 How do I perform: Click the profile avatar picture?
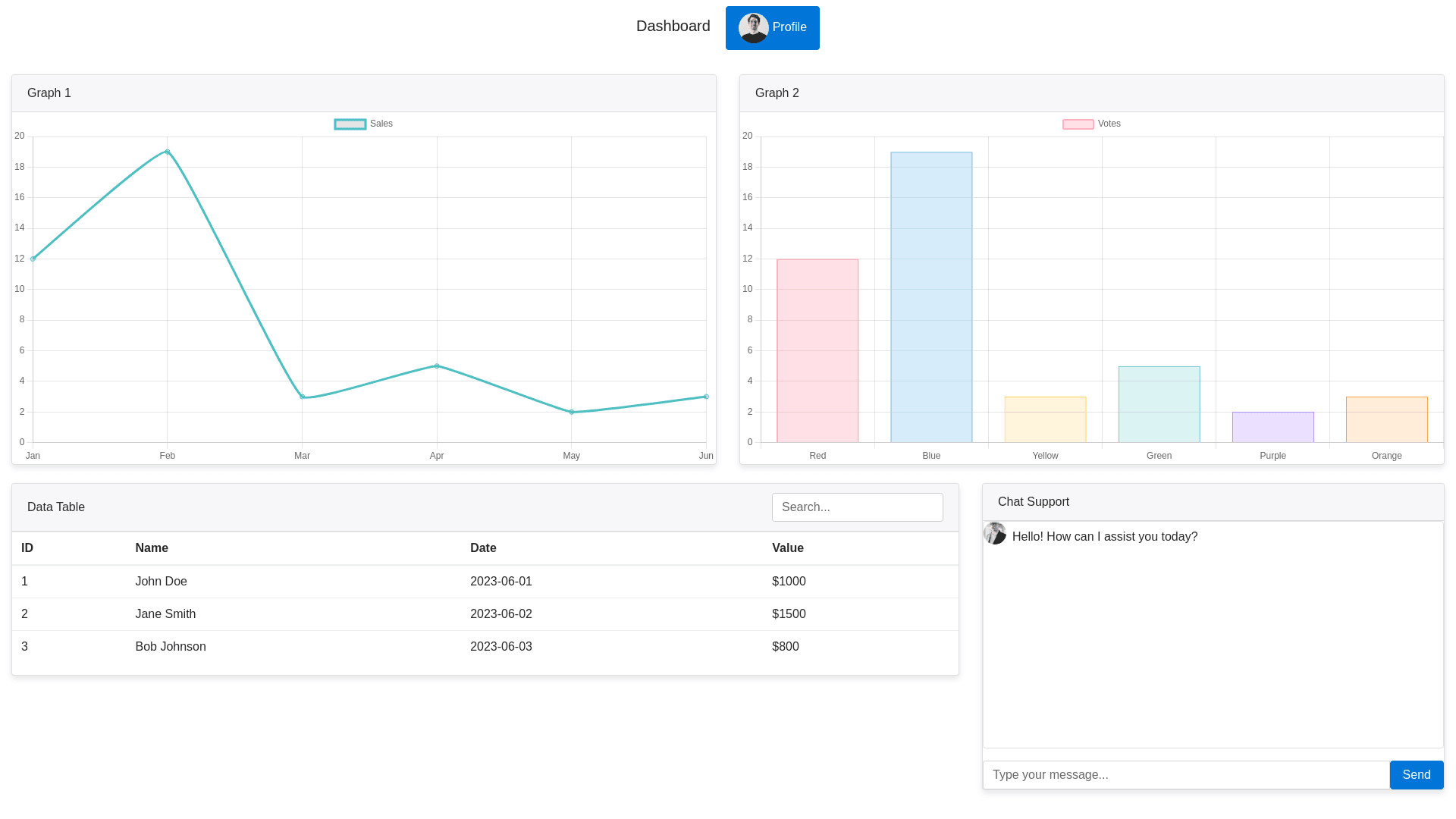753,28
